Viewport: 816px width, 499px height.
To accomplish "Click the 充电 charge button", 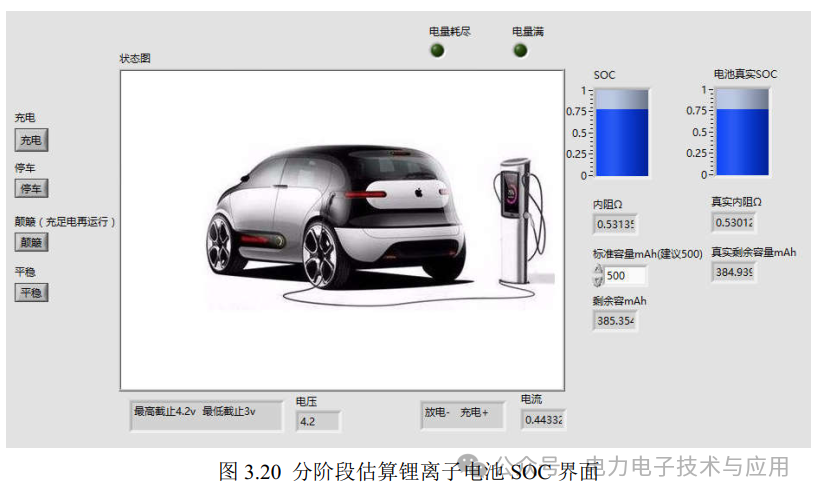I will pyautogui.click(x=31, y=140).
